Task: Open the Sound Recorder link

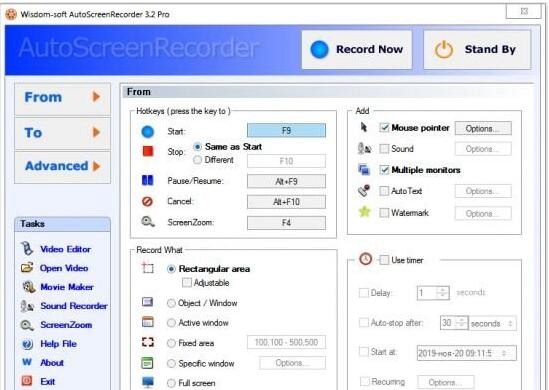Action: tap(74, 306)
